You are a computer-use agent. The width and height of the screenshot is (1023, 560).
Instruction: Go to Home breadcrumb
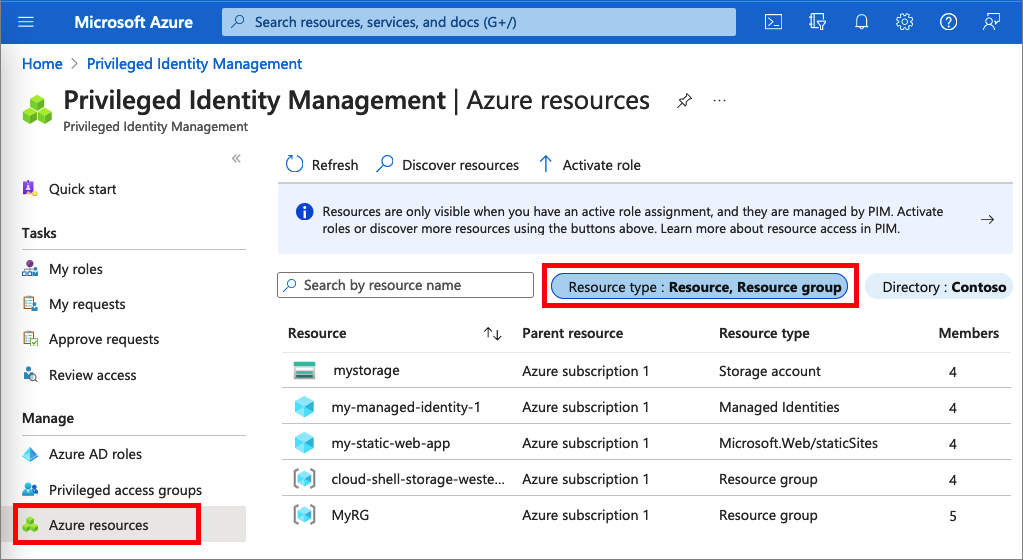[42, 64]
